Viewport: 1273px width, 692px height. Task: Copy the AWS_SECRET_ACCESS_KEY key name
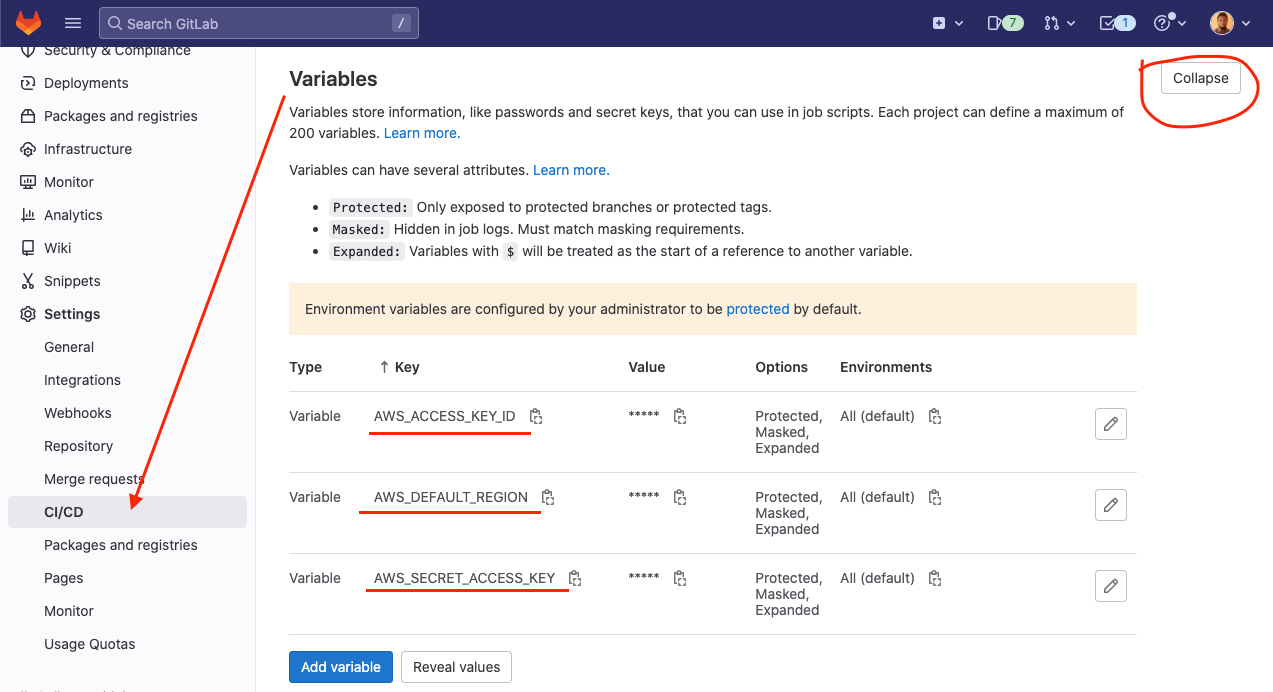[x=575, y=578]
